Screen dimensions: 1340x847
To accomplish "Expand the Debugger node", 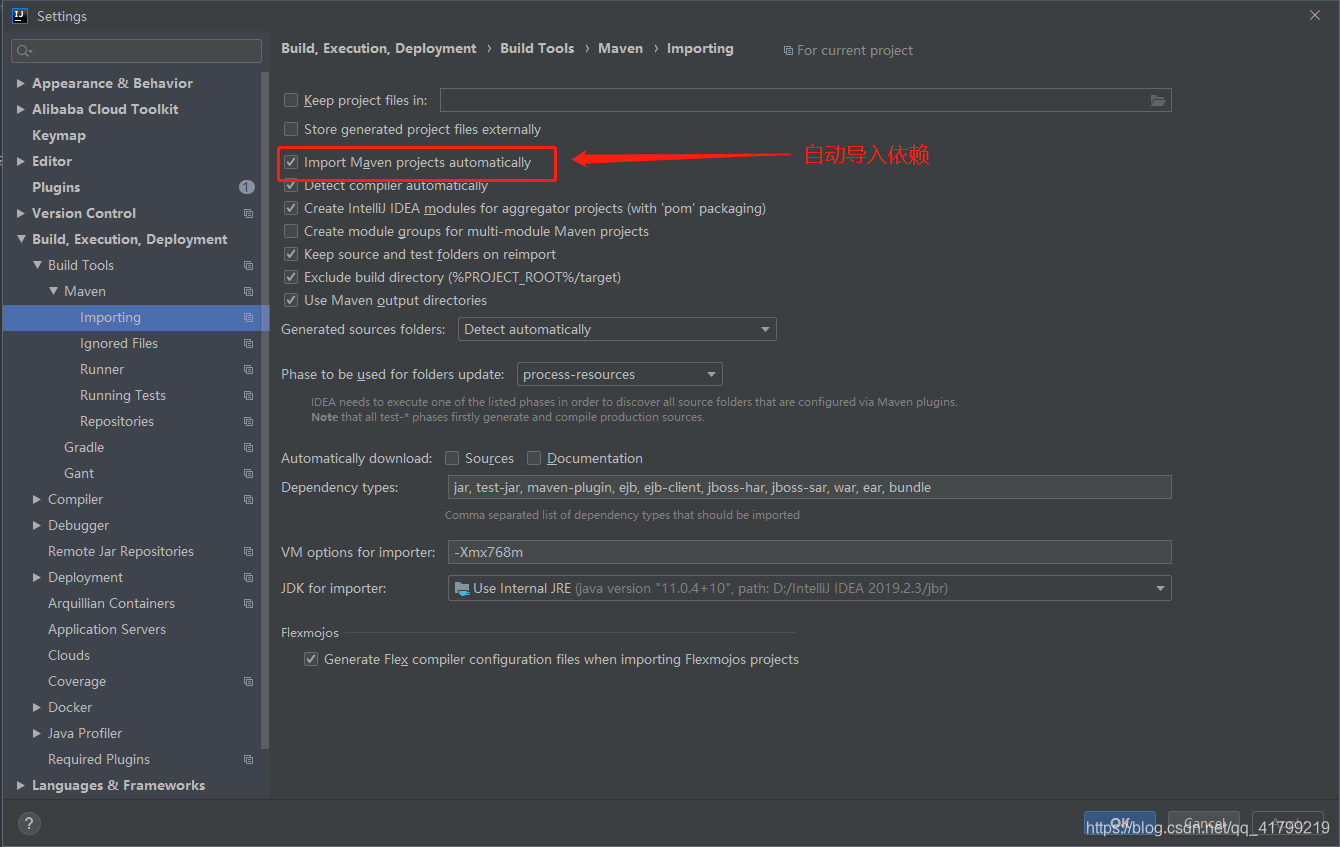I will [37, 525].
